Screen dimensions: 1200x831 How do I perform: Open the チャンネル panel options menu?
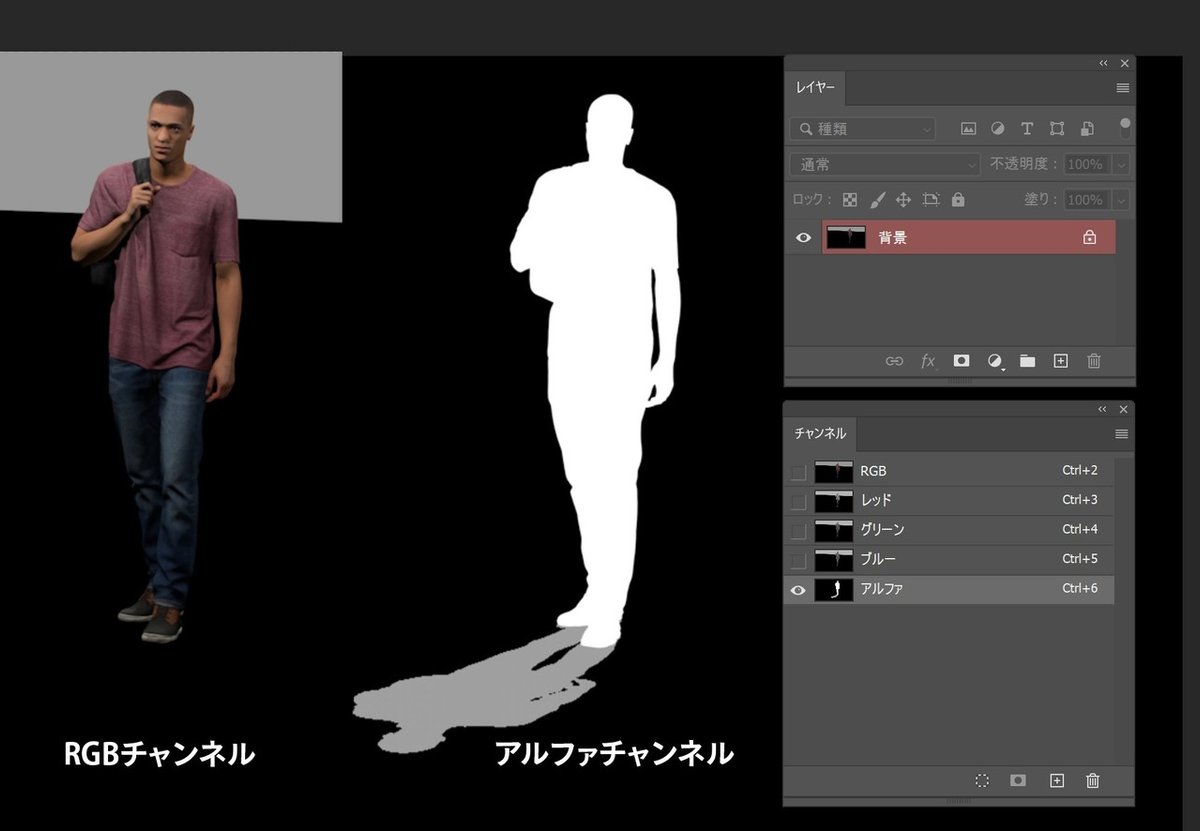pyautogui.click(x=1122, y=434)
